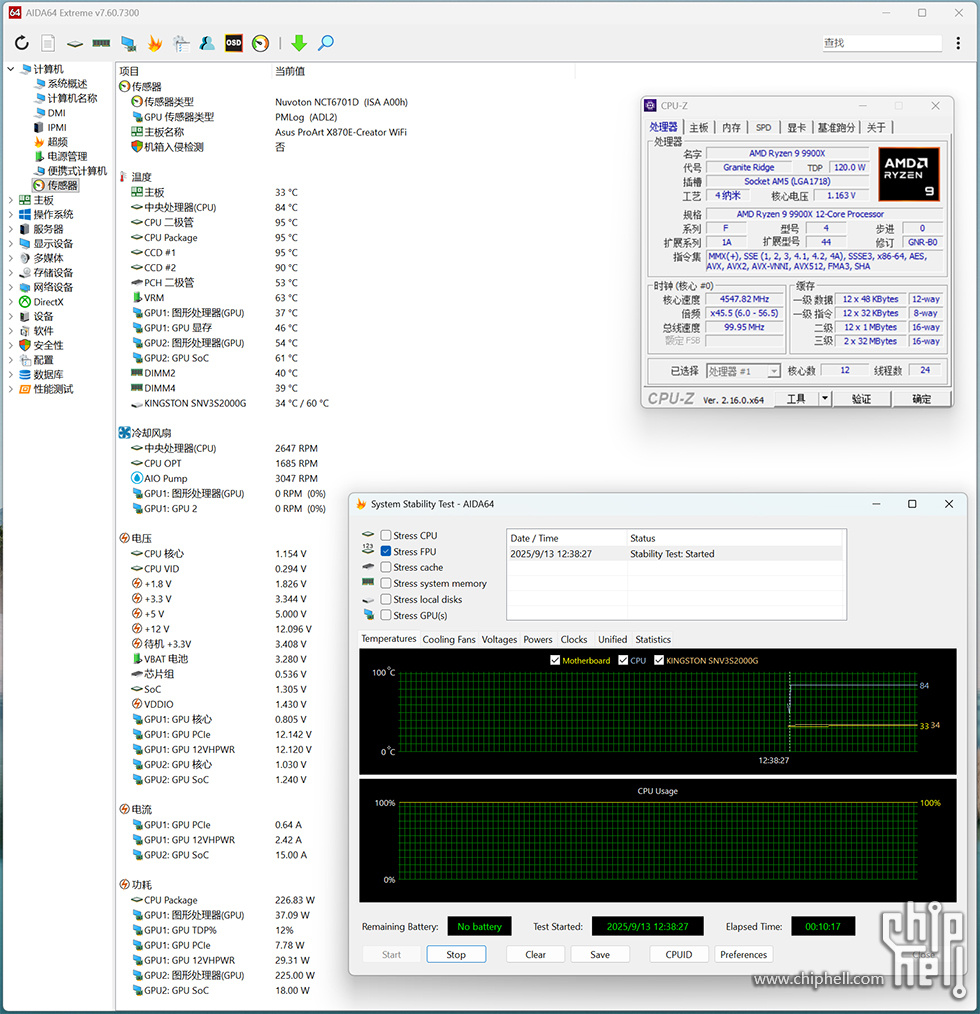Open the Voltages tab in Stability Test

(x=499, y=640)
